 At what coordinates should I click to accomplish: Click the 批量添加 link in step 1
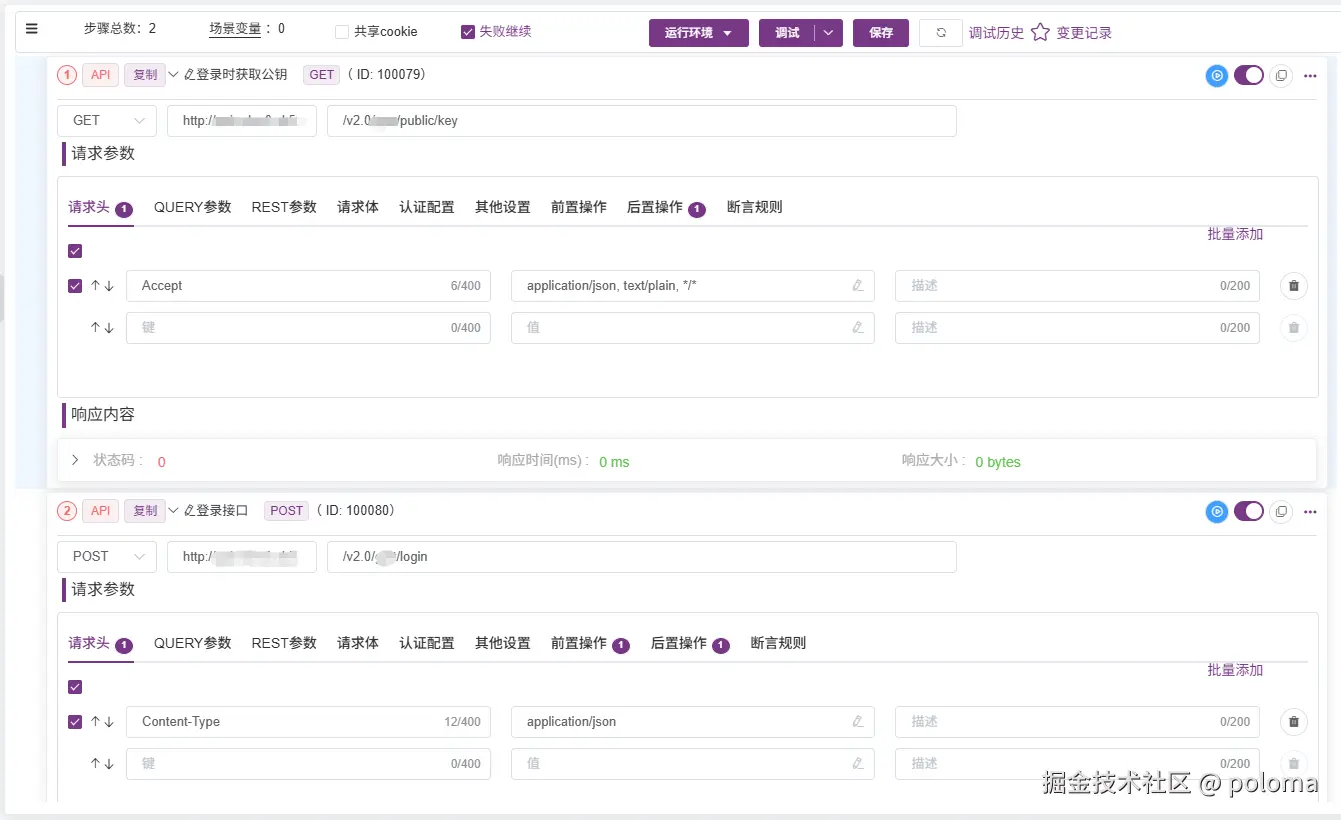point(1235,234)
